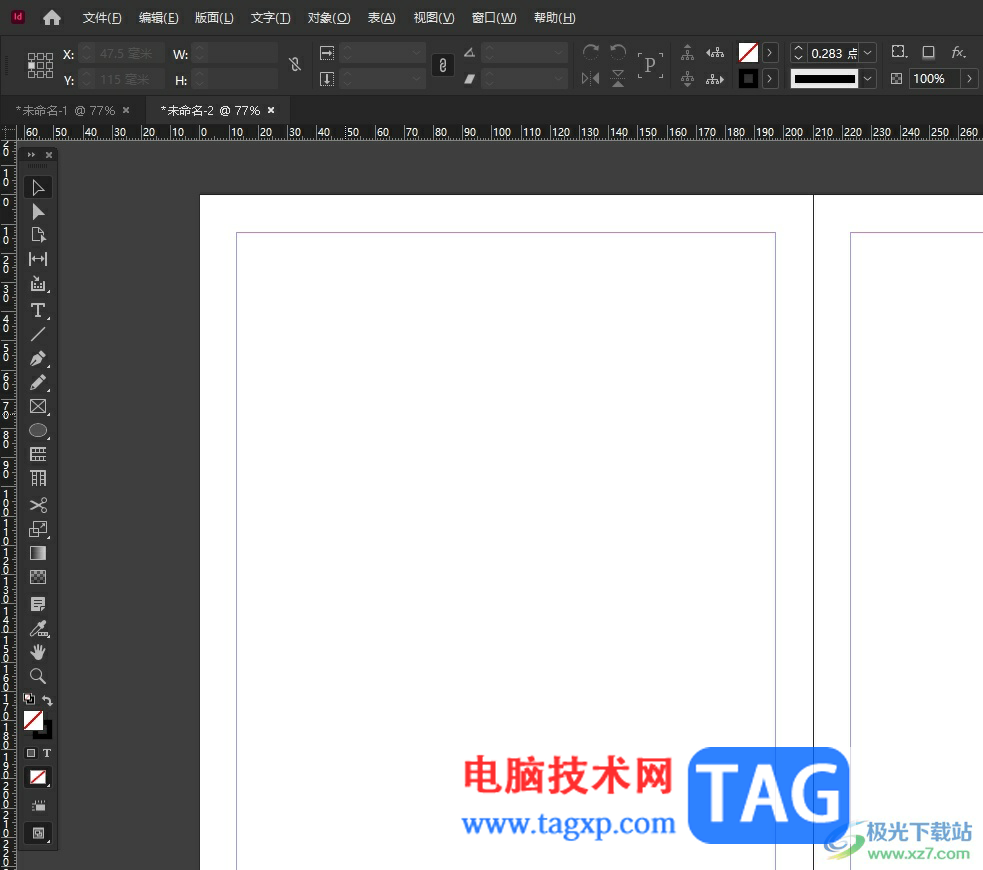Click the stroke weight 0.283 field
983x870 pixels.
point(833,53)
